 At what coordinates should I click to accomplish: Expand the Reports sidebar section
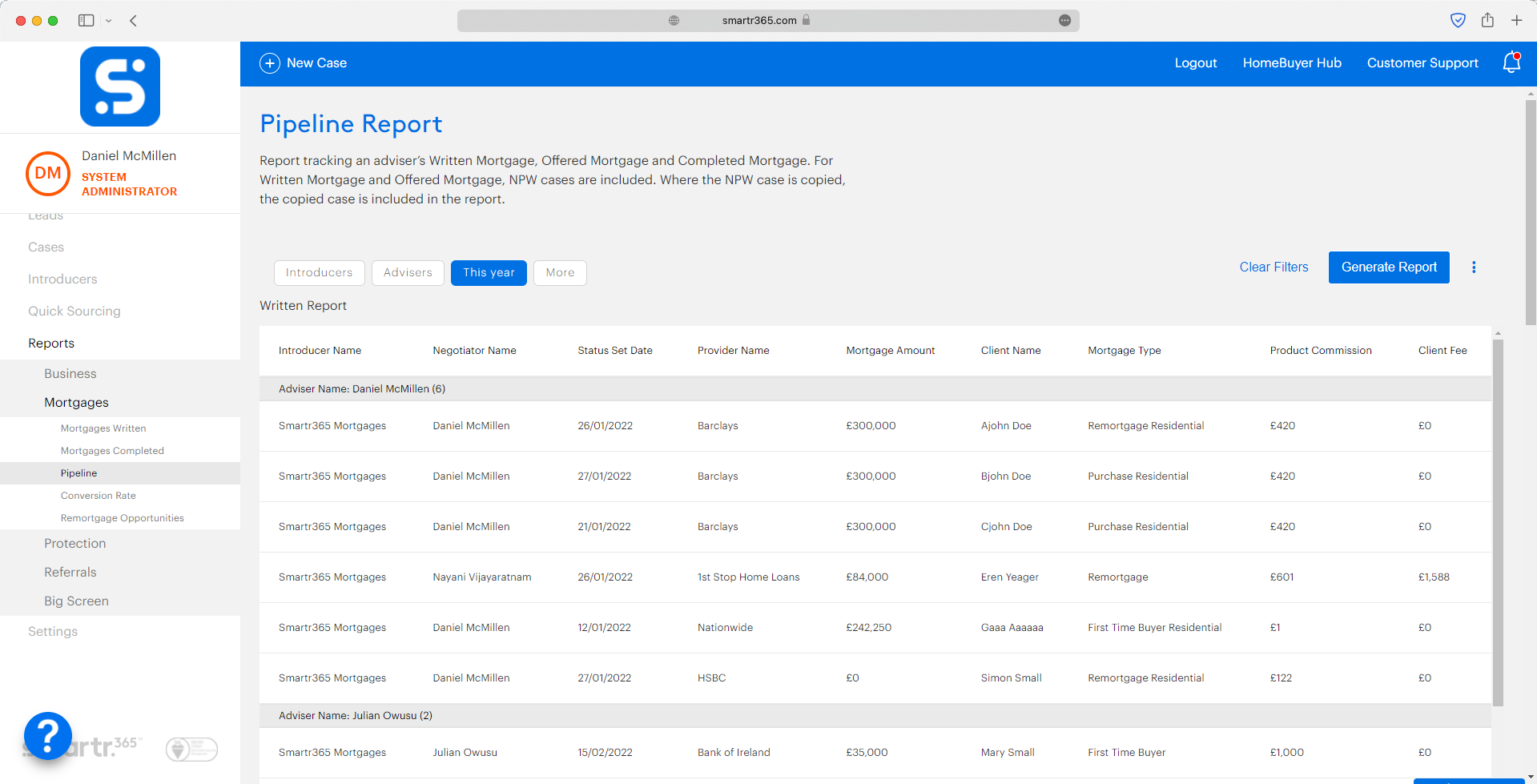point(51,343)
